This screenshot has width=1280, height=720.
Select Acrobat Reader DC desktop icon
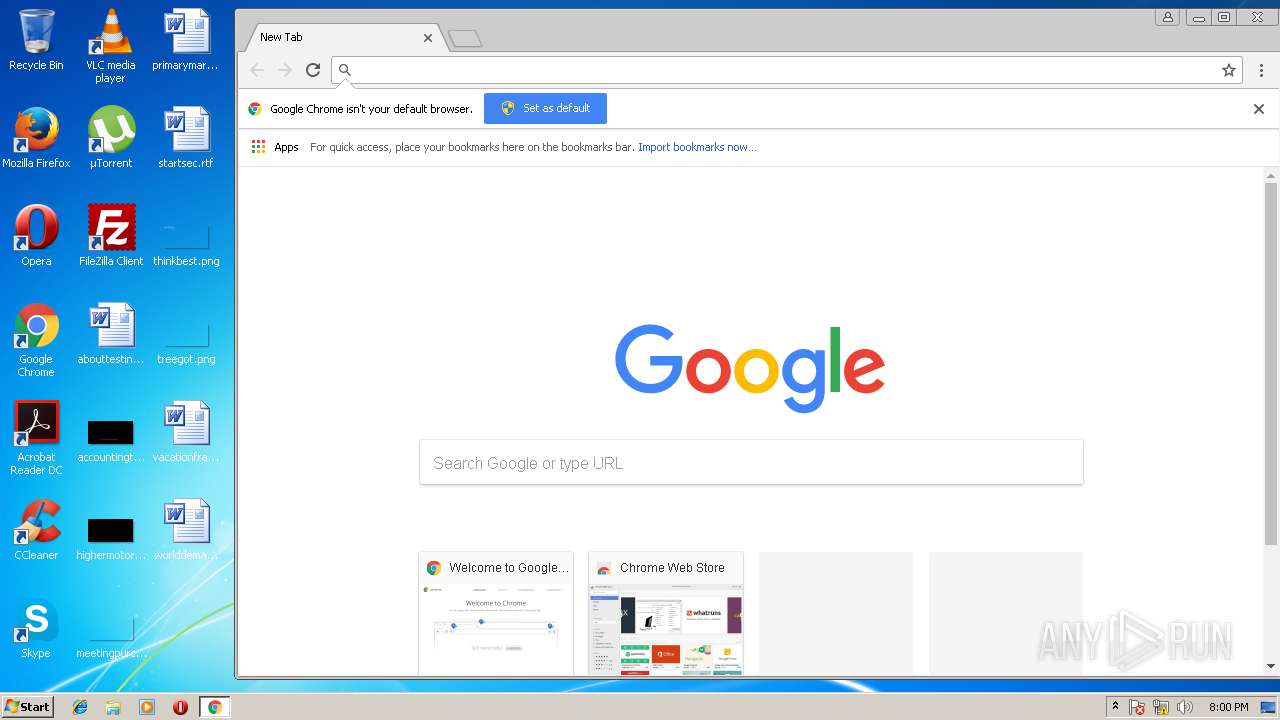coord(36,438)
